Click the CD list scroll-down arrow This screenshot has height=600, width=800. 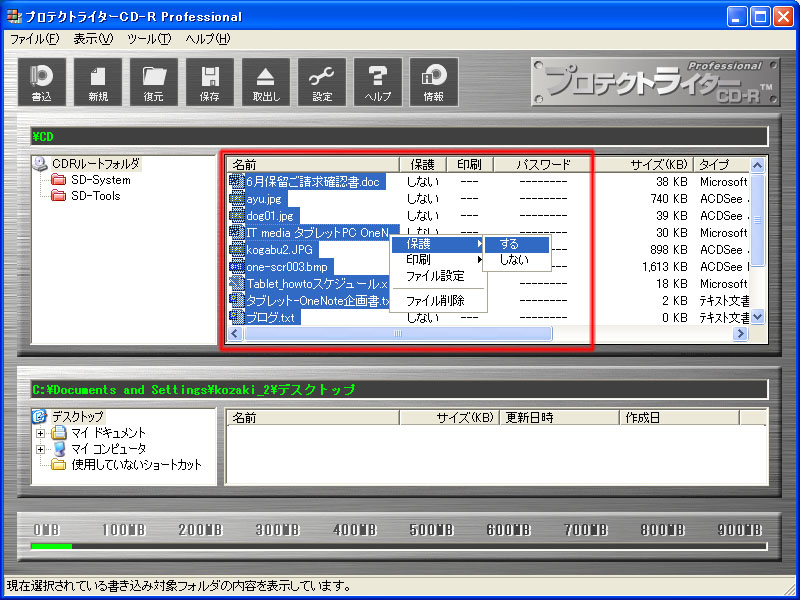click(758, 317)
